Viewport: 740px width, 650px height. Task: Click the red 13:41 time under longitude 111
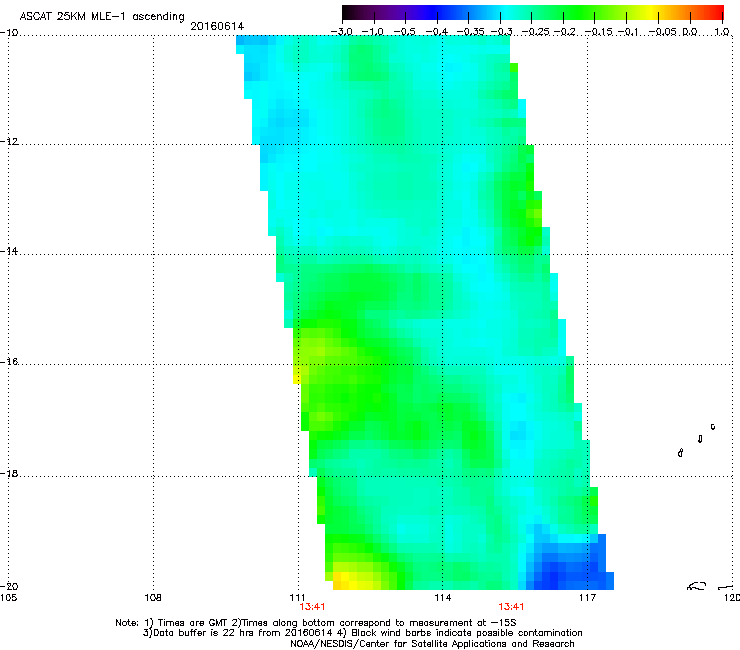click(312, 607)
